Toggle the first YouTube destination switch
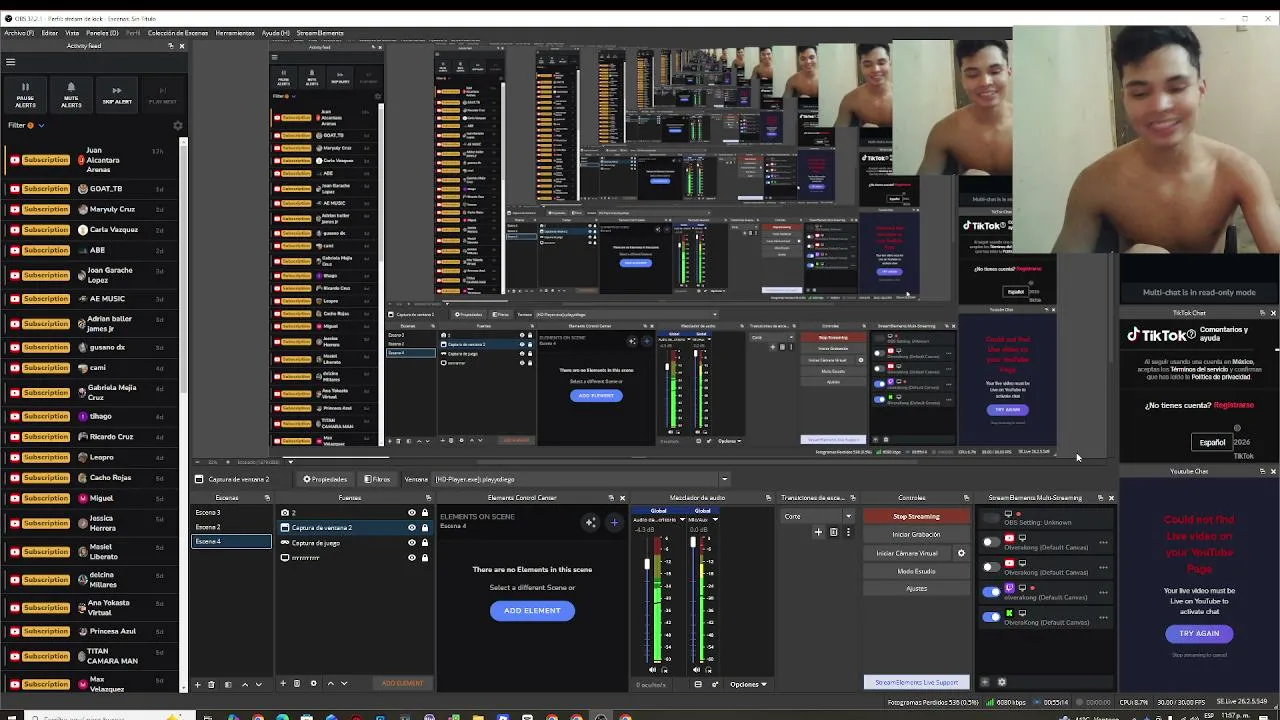The height and width of the screenshot is (720, 1280). pyautogui.click(x=990, y=542)
